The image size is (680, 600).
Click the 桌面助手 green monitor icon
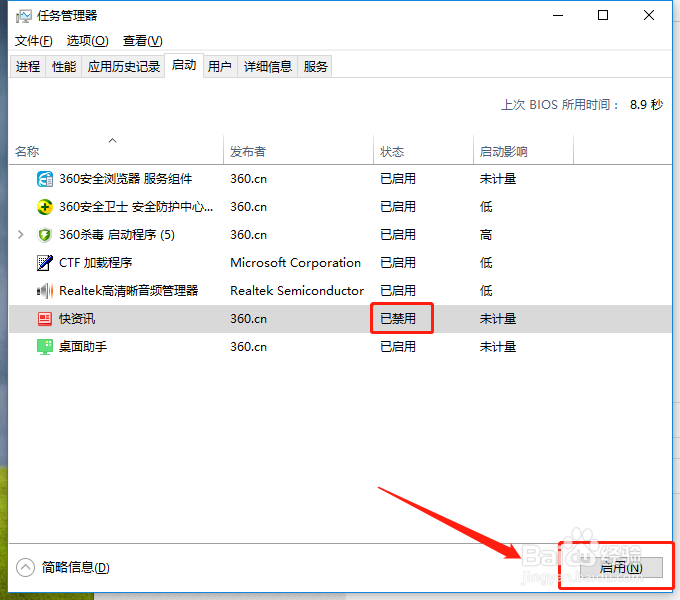pyautogui.click(x=45, y=347)
